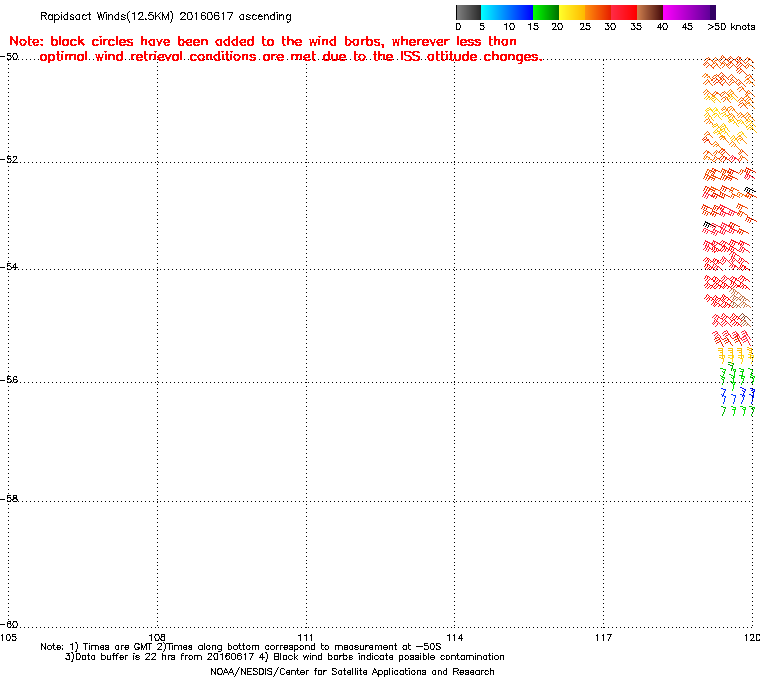
Task: Click the orange 25–30 knots color segment
Action: 598,12
